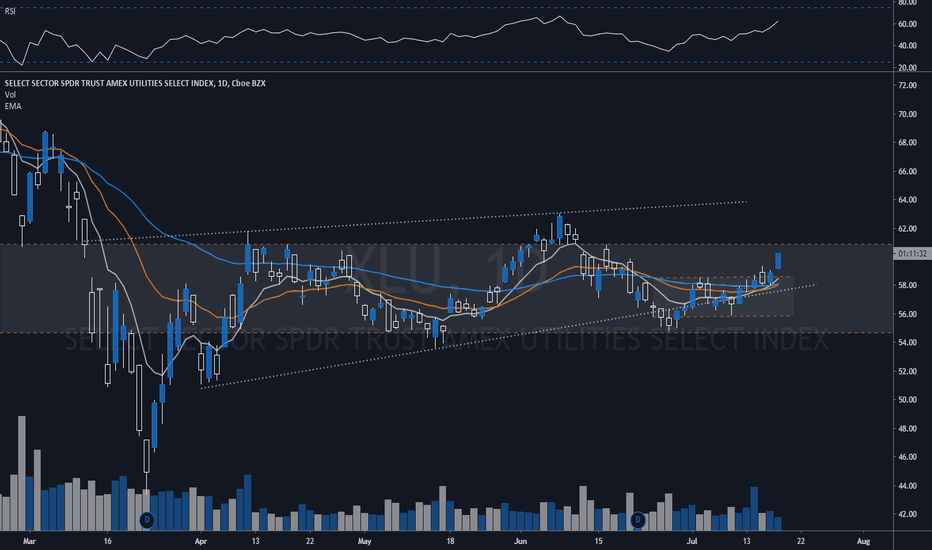
Task: Click the dividend D marker in late June
Action: [638, 520]
